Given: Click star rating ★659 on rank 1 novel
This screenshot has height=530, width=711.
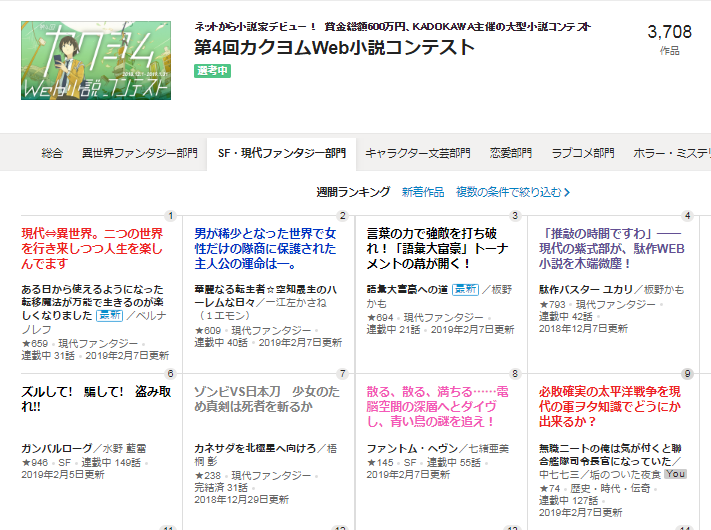Looking at the screenshot, I should (34, 344).
